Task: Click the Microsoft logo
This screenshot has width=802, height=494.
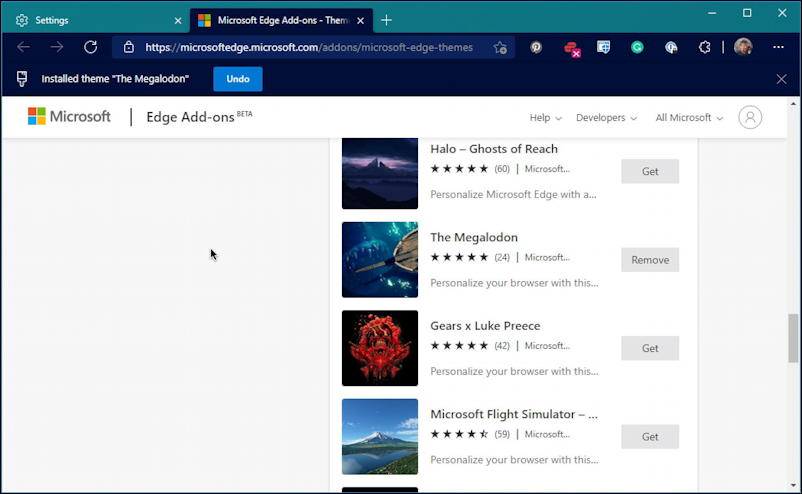Action: [69, 117]
